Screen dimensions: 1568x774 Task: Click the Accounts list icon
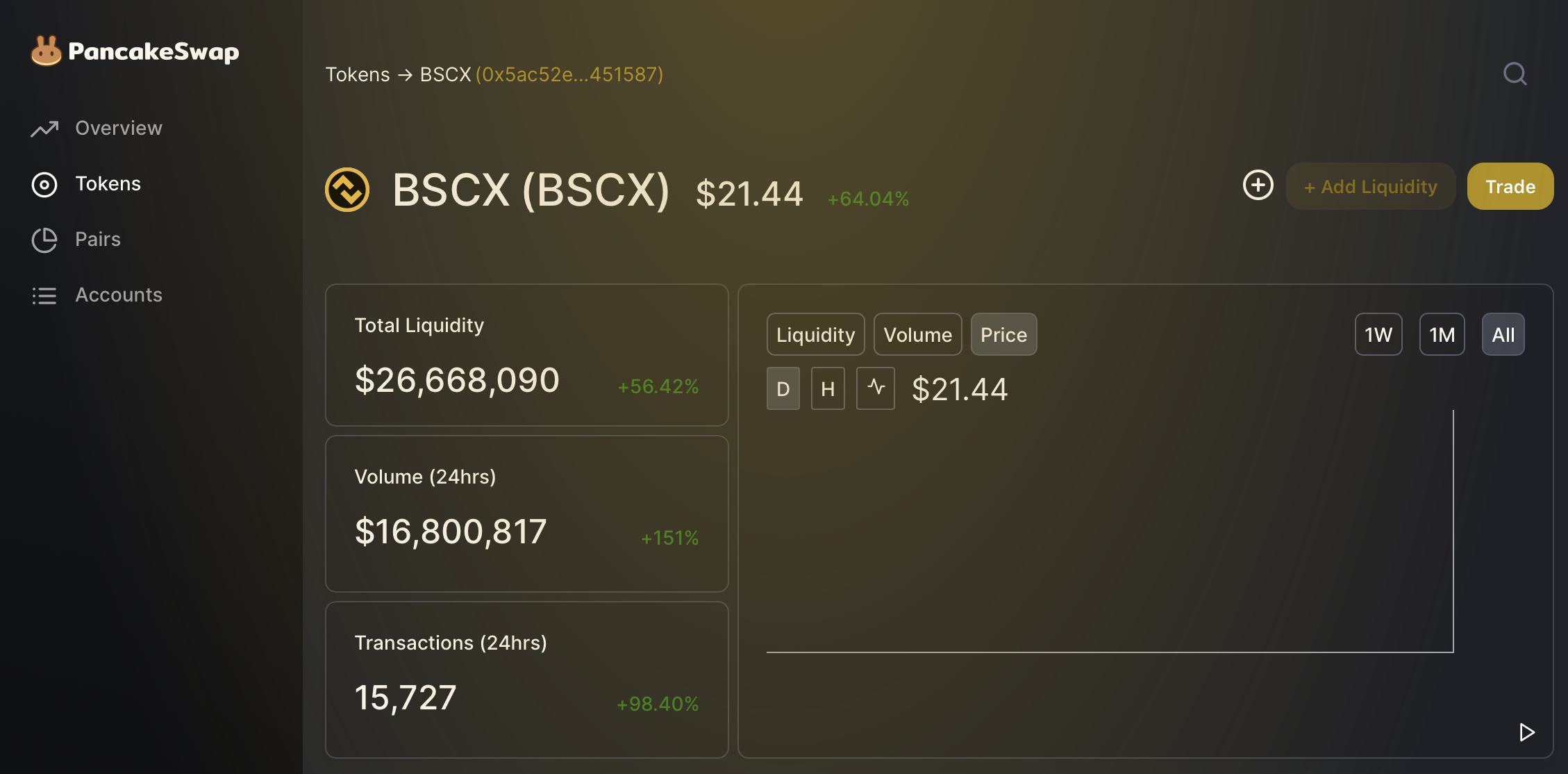44,295
